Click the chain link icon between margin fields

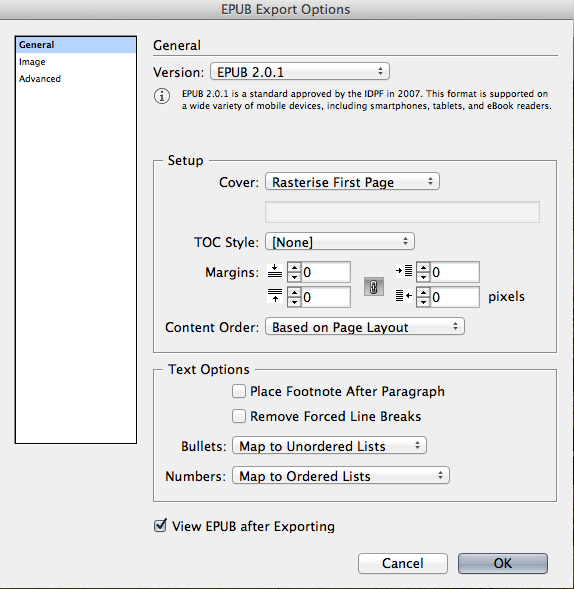tap(374, 287)
